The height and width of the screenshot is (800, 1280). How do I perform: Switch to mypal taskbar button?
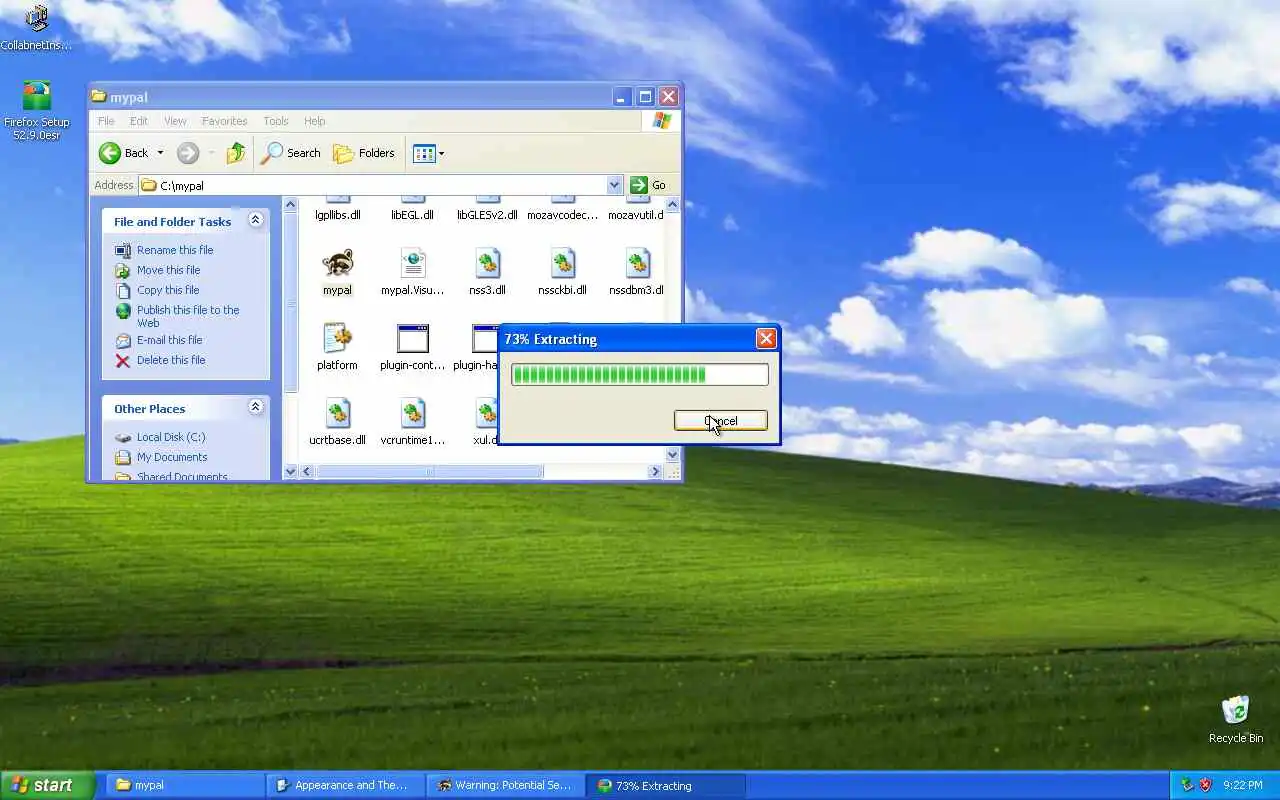pyautogui.click(x=184, y=785)
